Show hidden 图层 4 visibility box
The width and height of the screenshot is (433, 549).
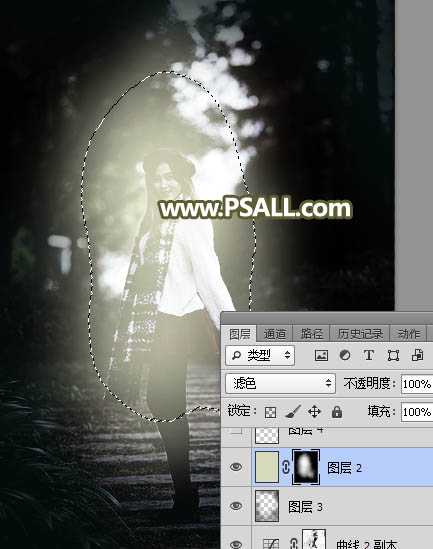point(236,431)
